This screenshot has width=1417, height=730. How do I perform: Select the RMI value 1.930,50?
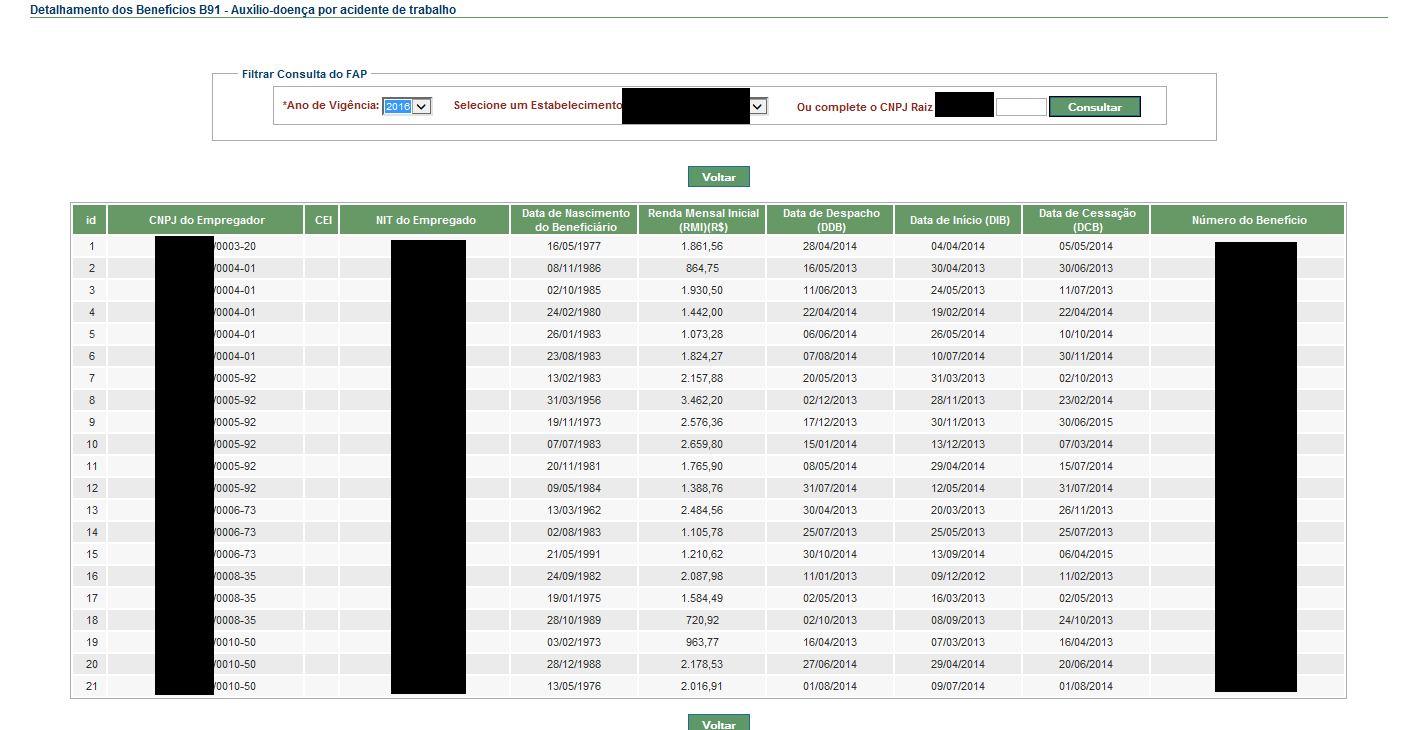point(702,290)
